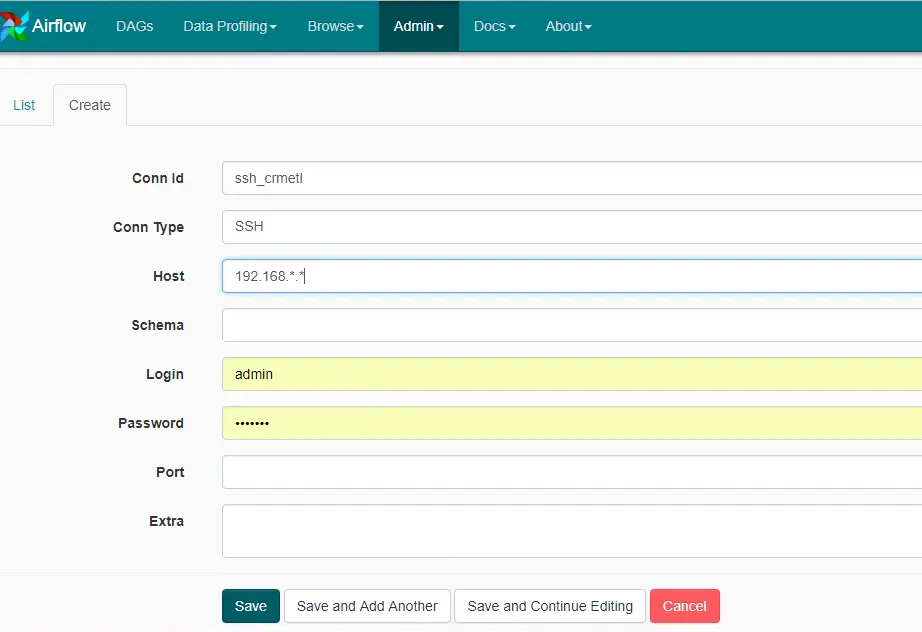
Task: Click the Host label
Action: [169, 276]
